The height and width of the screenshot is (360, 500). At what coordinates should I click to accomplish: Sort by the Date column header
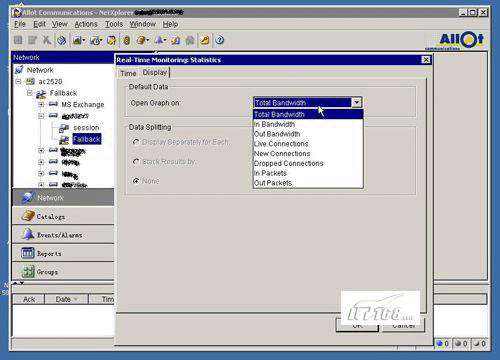[66, 299]
